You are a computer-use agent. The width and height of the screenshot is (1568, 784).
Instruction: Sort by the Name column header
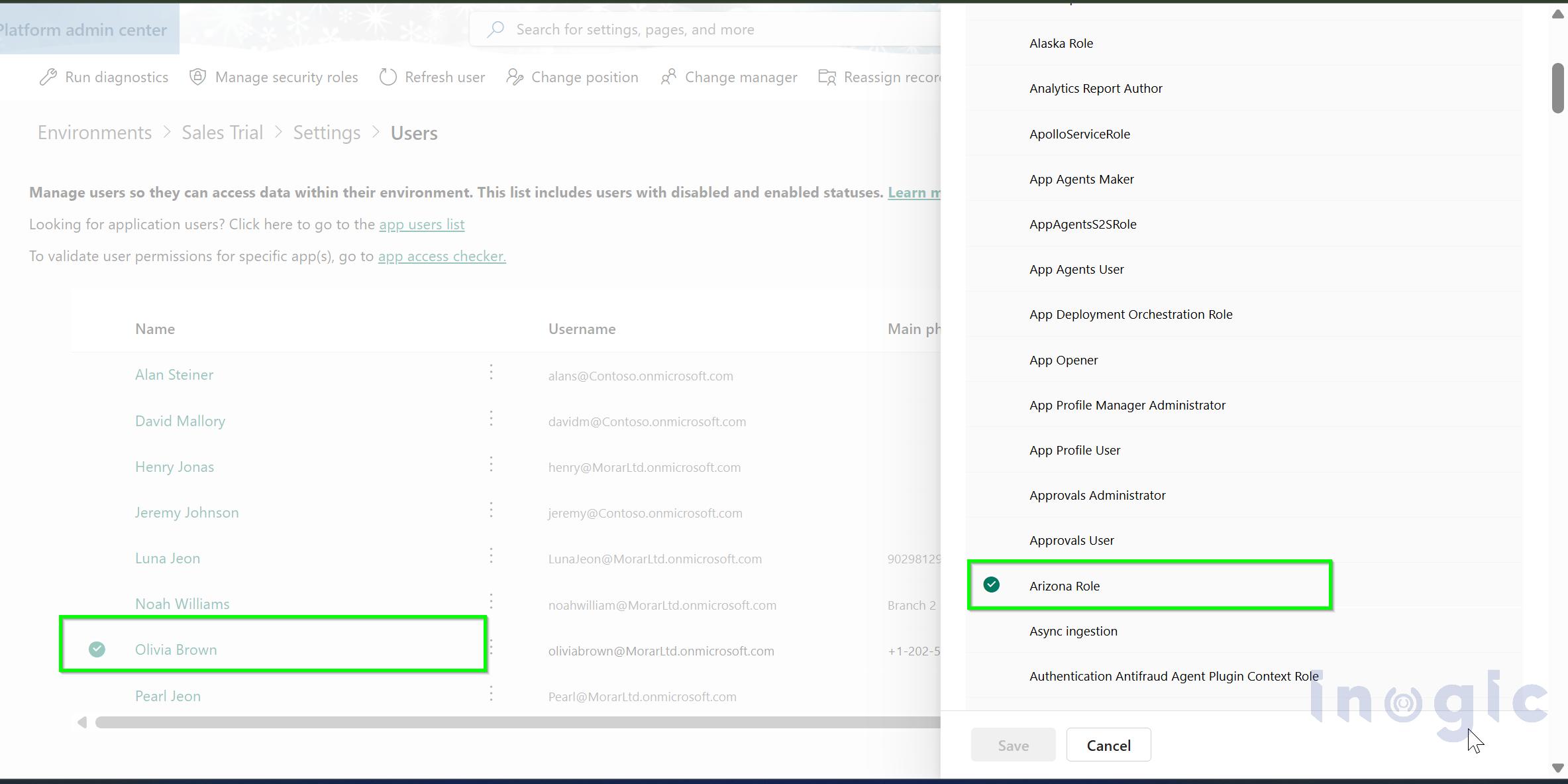pos(155,329)
